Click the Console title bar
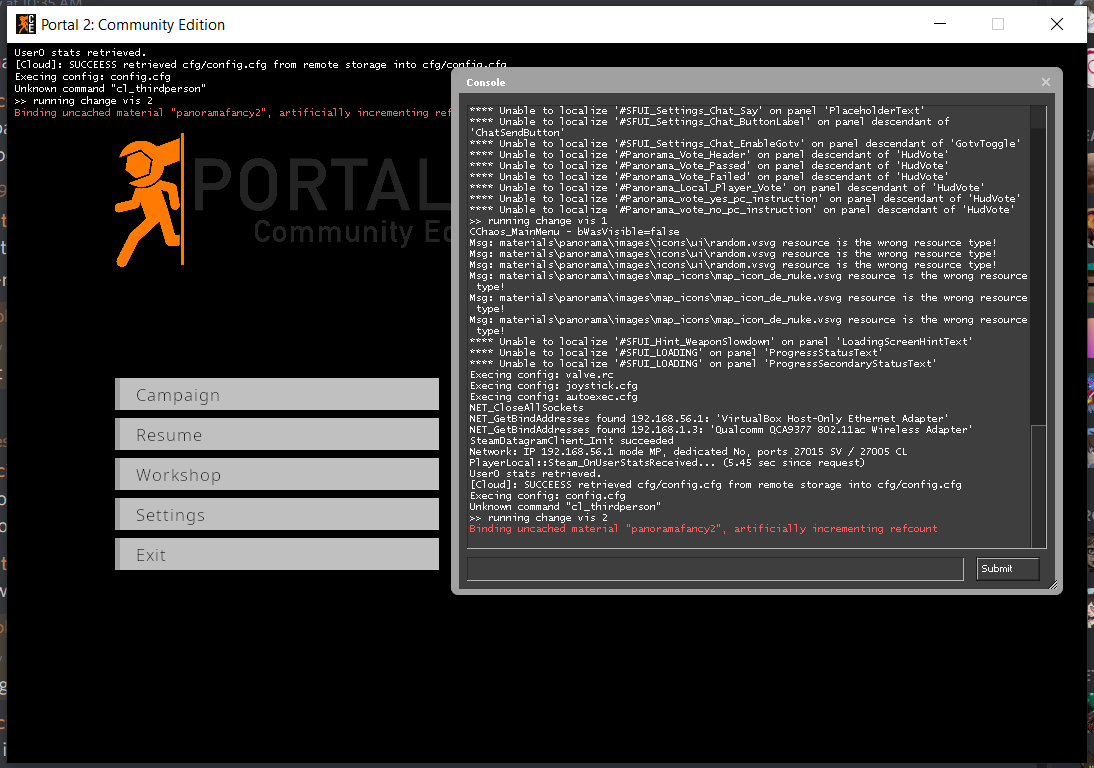Screen dimensions: 1094x768 tap(700, 82)
